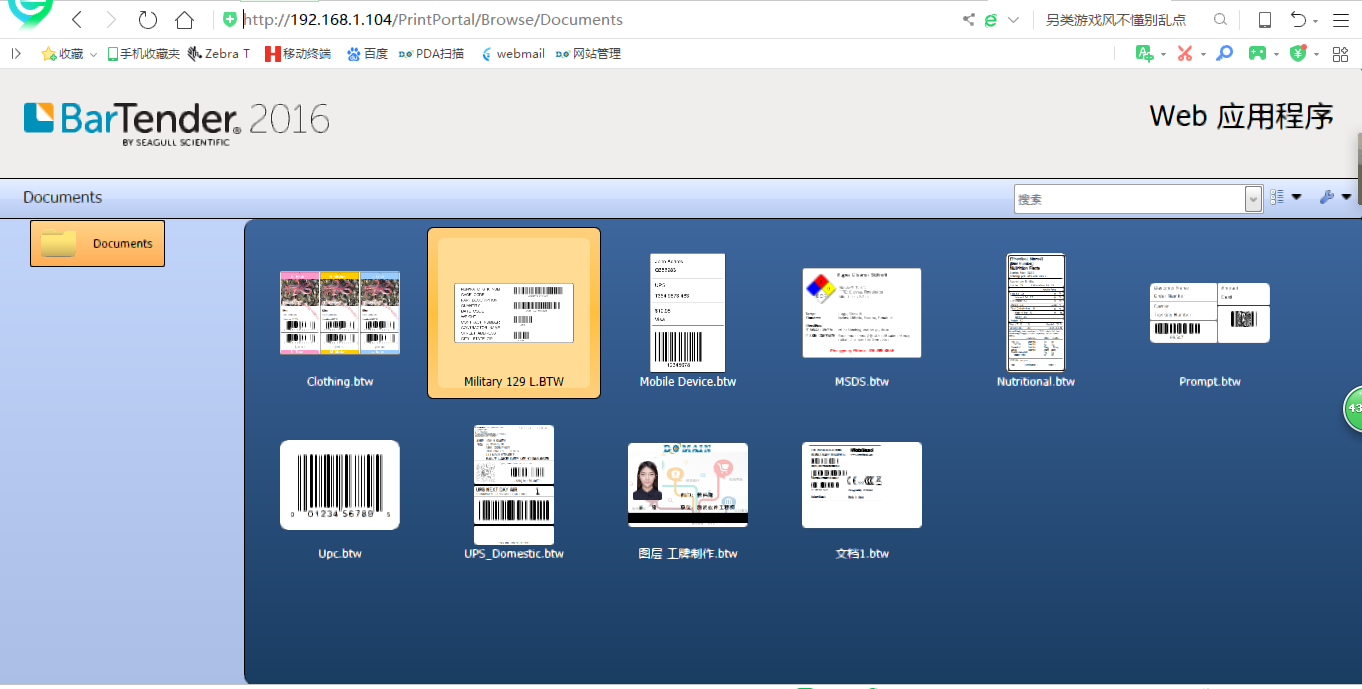Click the share icon in address bar
The height and width of the screenshot is (689, 1362).
pos(968,20)
